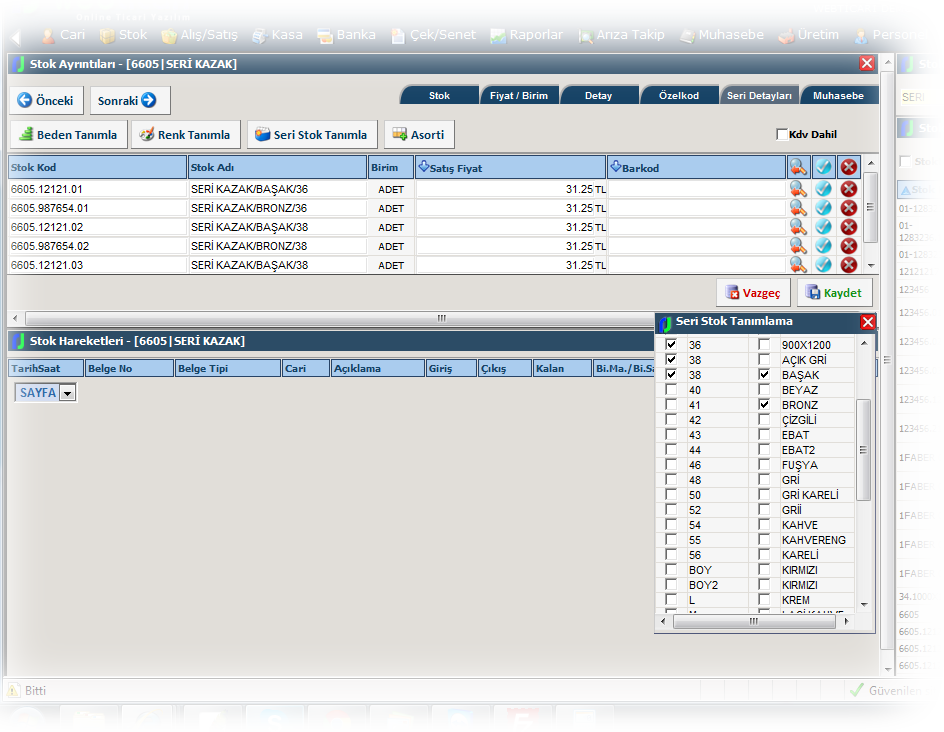Screen dimensions: 944x732
Task: Sort by the Satış Fiyat column arrow
Action: tap(423, 167)
